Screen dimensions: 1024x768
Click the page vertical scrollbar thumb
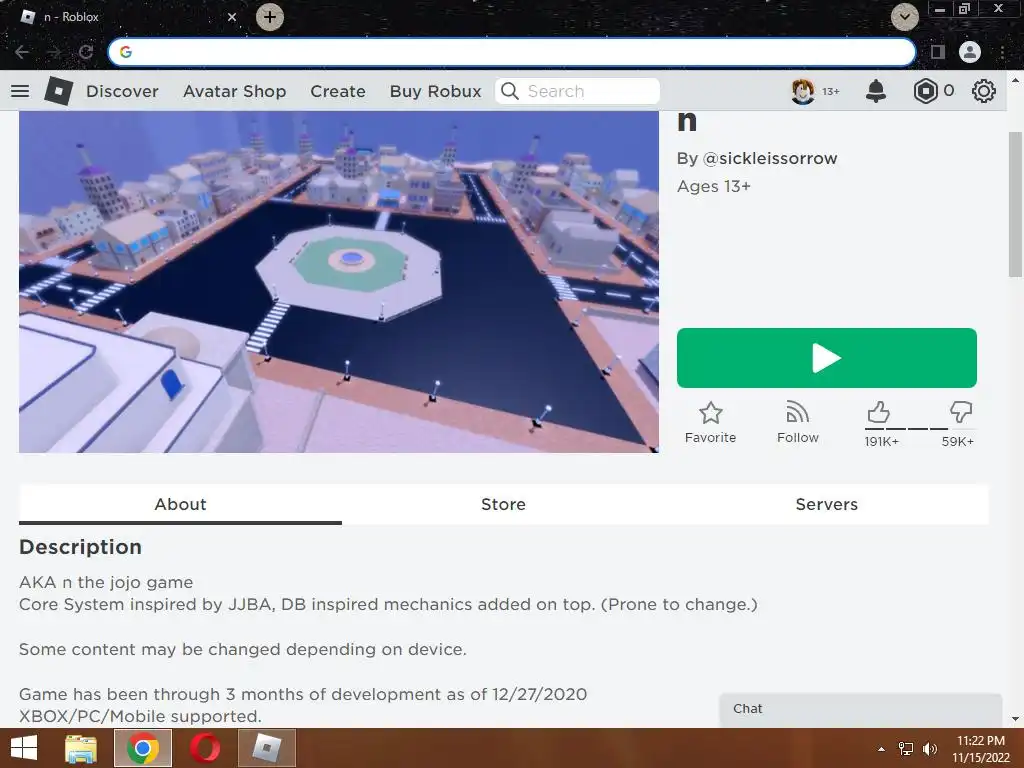coord(1016,204)
